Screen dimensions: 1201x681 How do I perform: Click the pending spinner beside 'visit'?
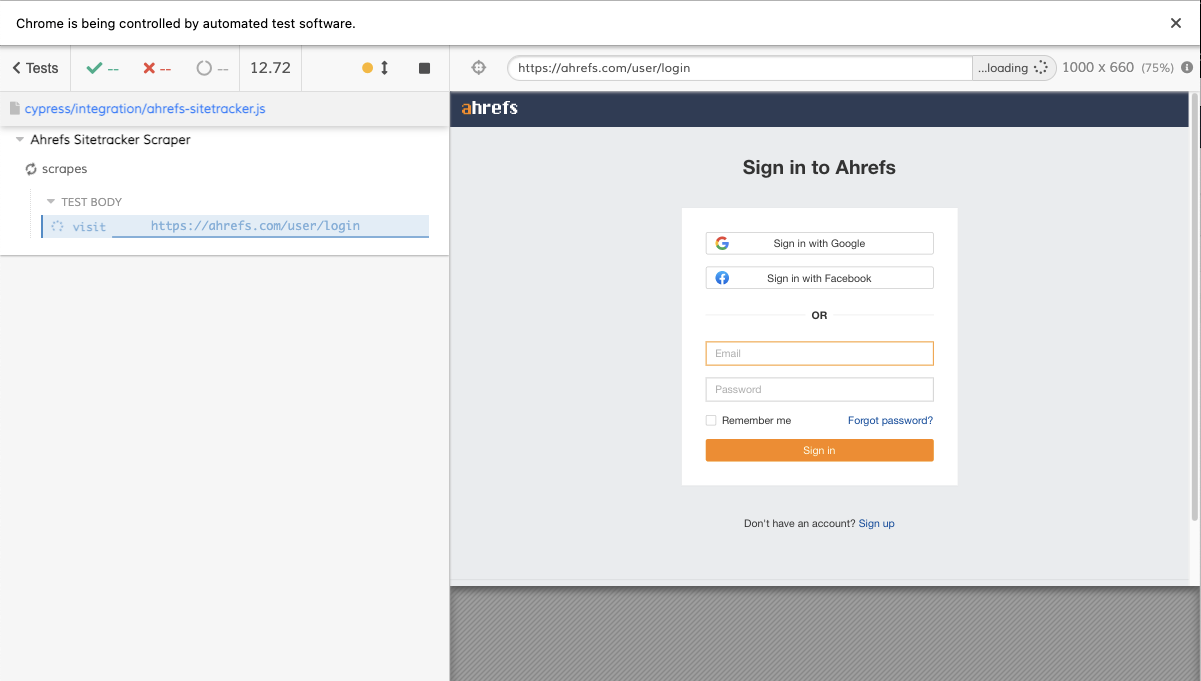(x=57, y=227)
